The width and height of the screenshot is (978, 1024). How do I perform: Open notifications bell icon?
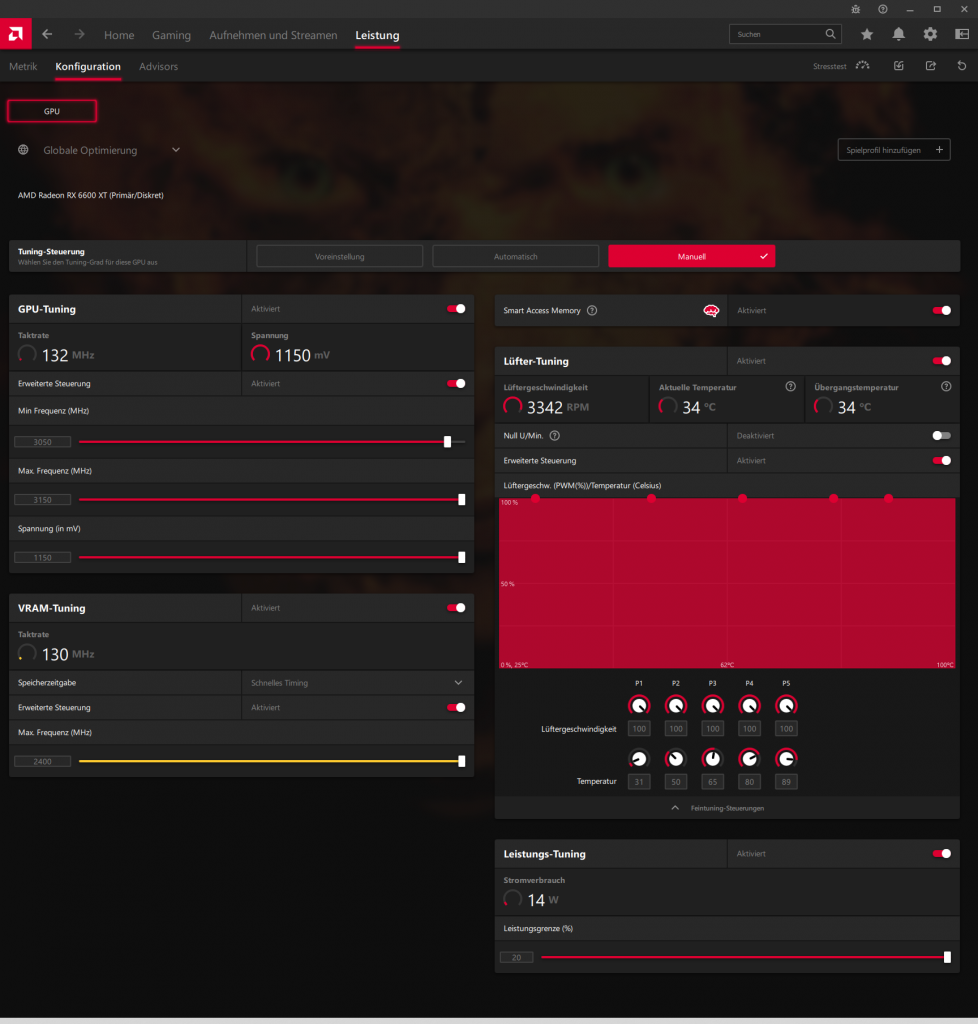pyautogui.click(x=898, y=35)
